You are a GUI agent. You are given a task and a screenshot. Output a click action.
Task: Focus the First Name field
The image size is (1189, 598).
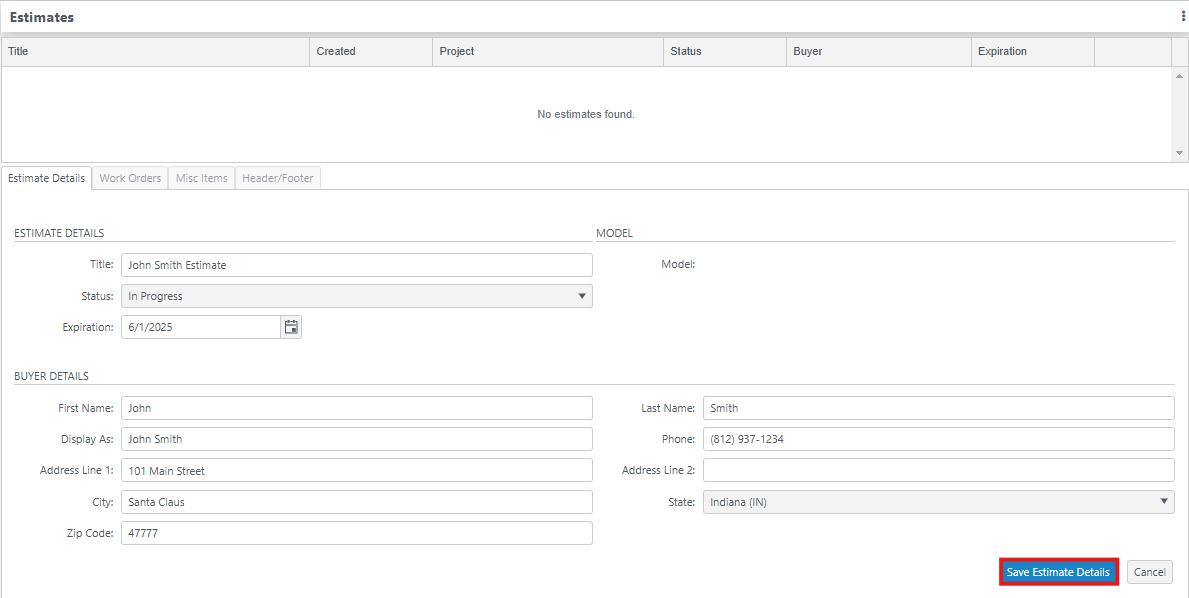click(356, 408)
